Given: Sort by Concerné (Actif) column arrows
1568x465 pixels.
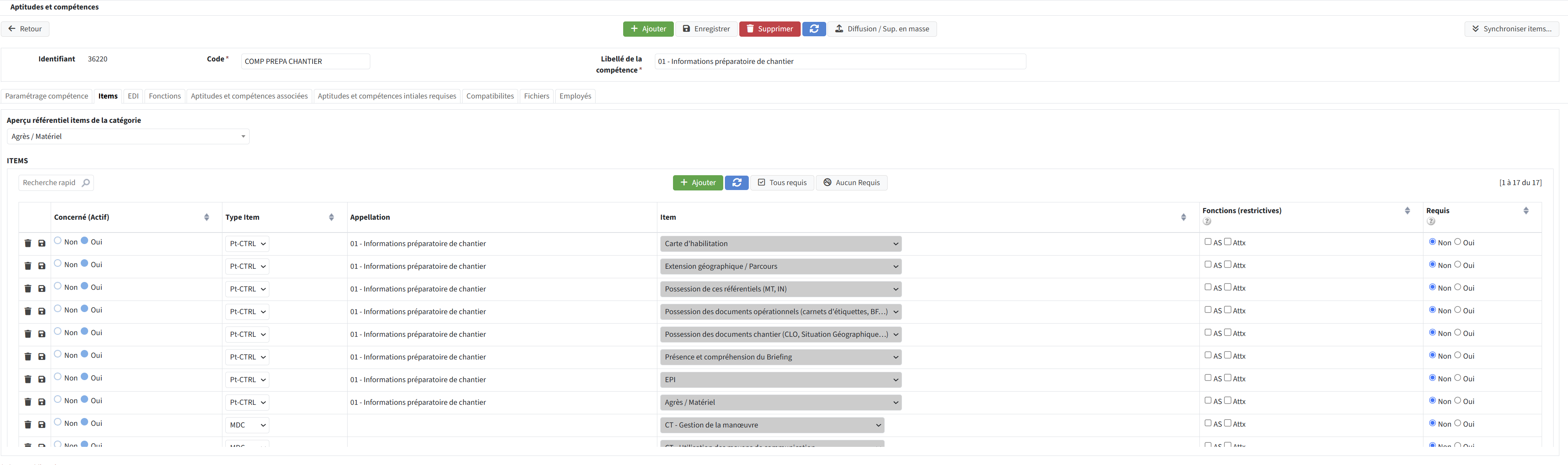Looking at the screenshot, I should [x=206, y=217].
